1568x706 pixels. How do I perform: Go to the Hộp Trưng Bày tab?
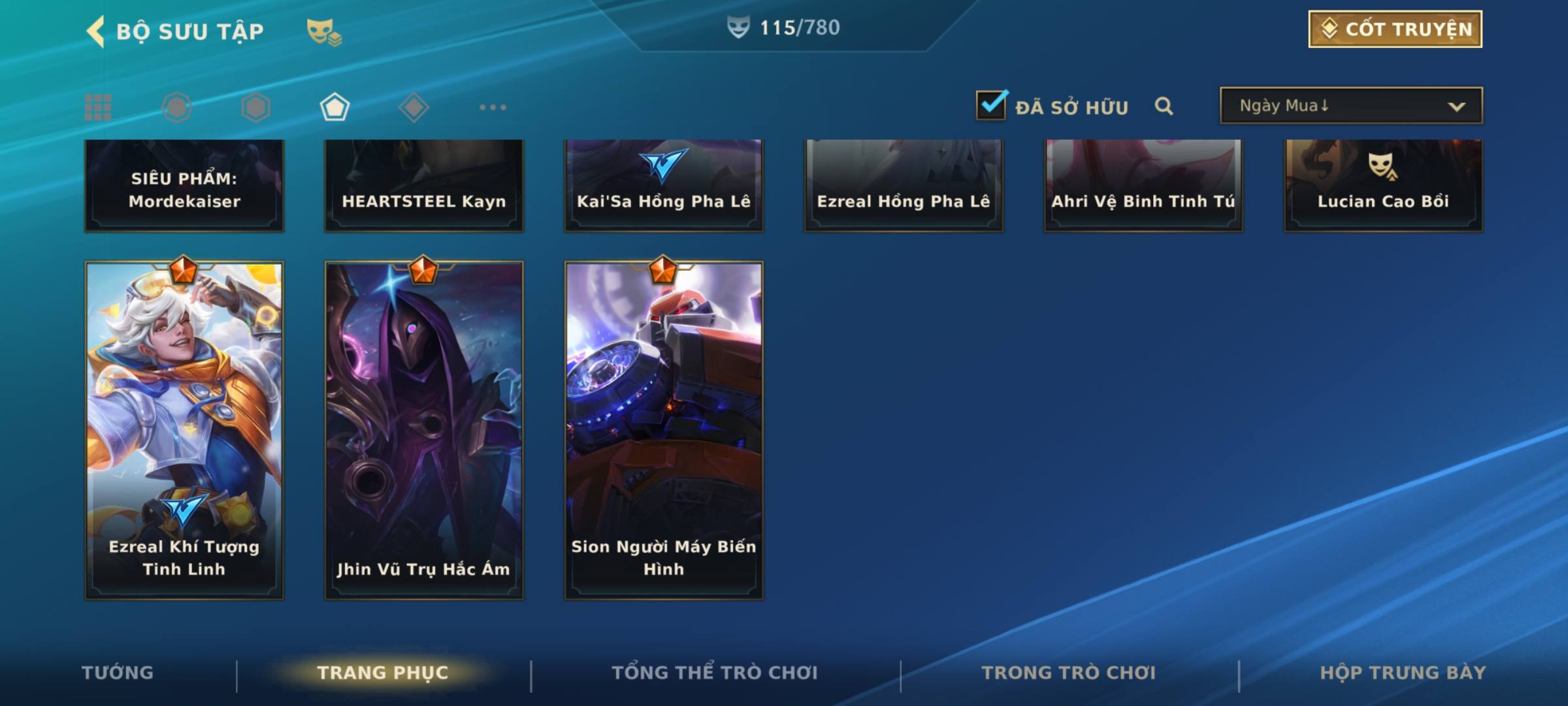(1403, 673)
